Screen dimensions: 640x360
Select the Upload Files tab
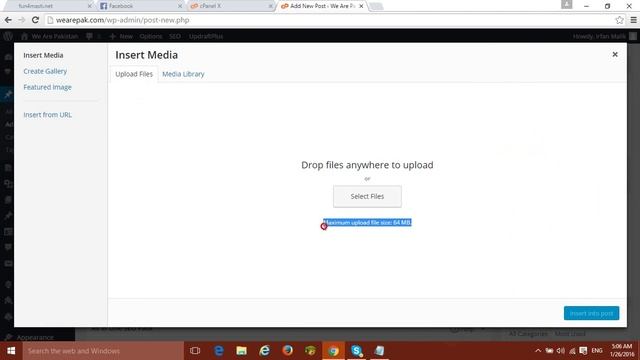tap(134, 74)
